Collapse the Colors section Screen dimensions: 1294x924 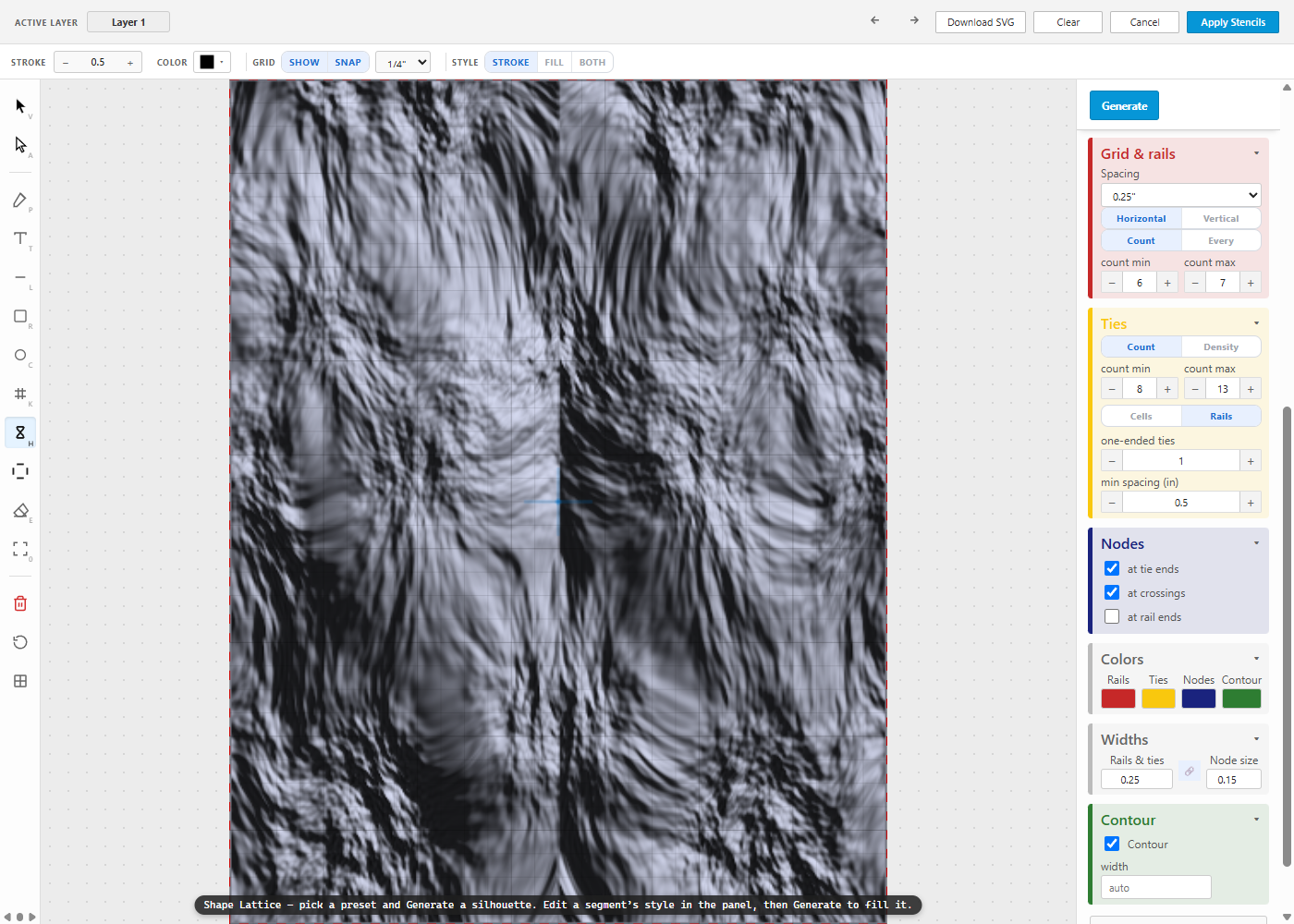click(1256, 659)
